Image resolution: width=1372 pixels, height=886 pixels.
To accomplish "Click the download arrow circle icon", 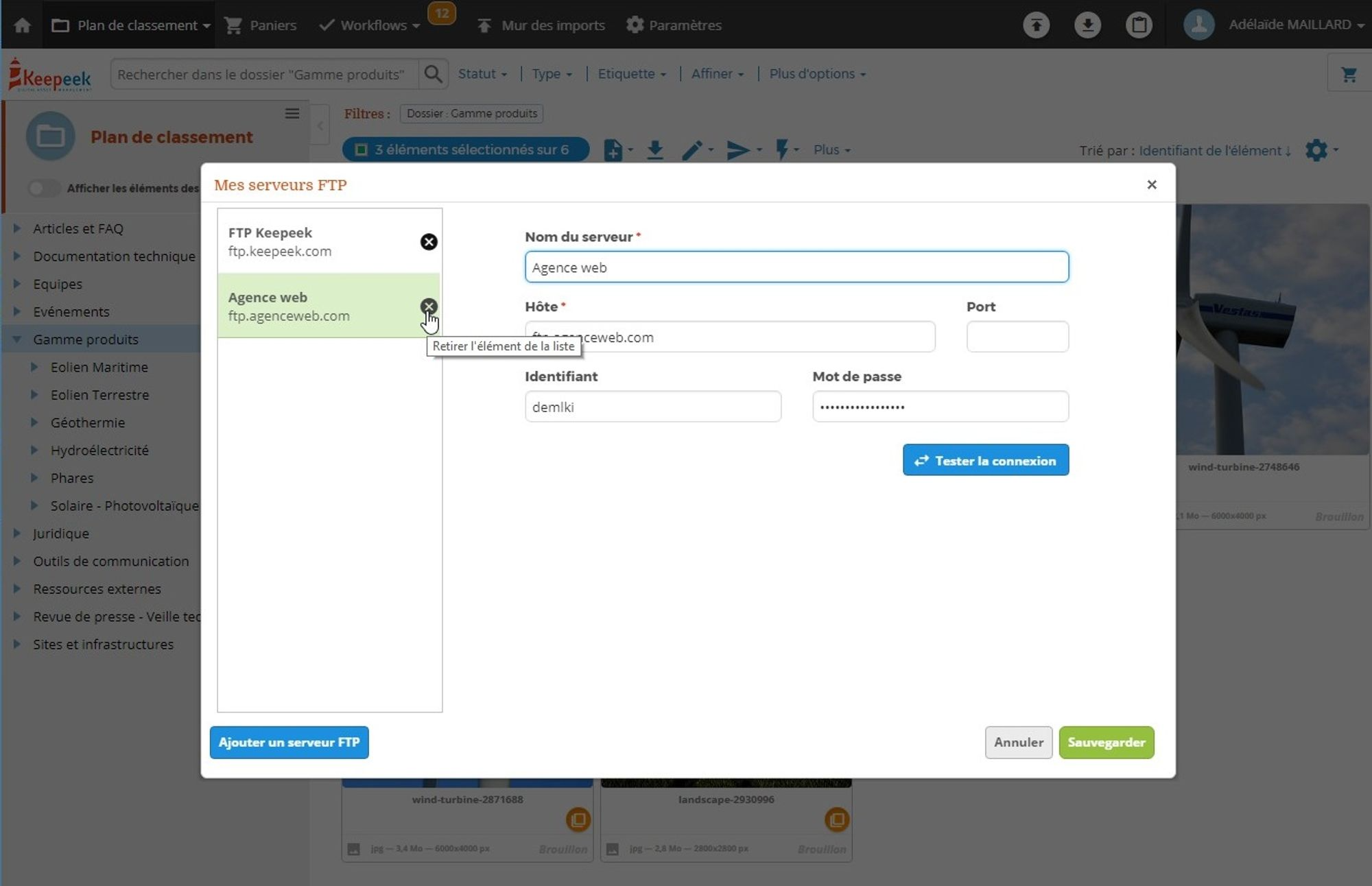I will (1087, 25).
